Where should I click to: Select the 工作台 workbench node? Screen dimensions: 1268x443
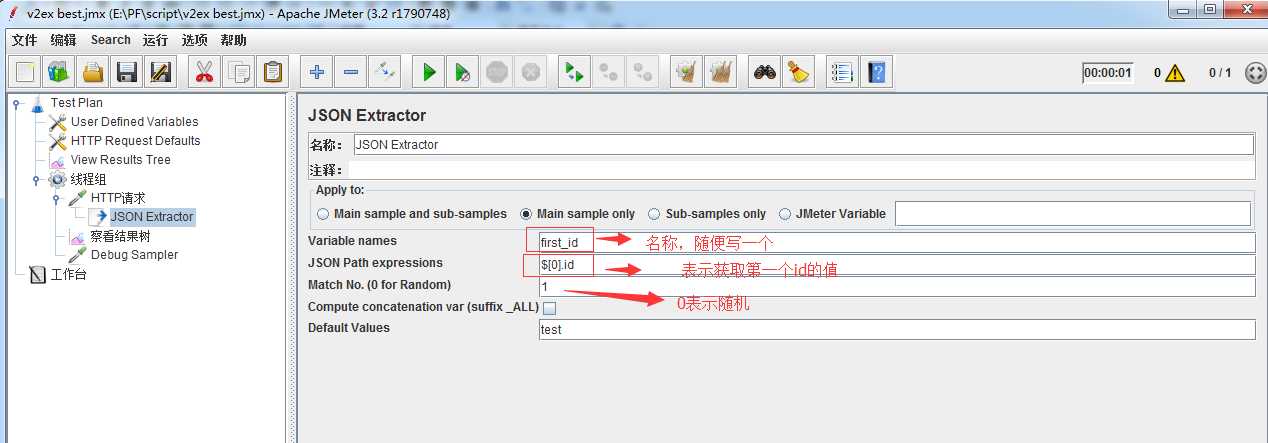[68, 274]
